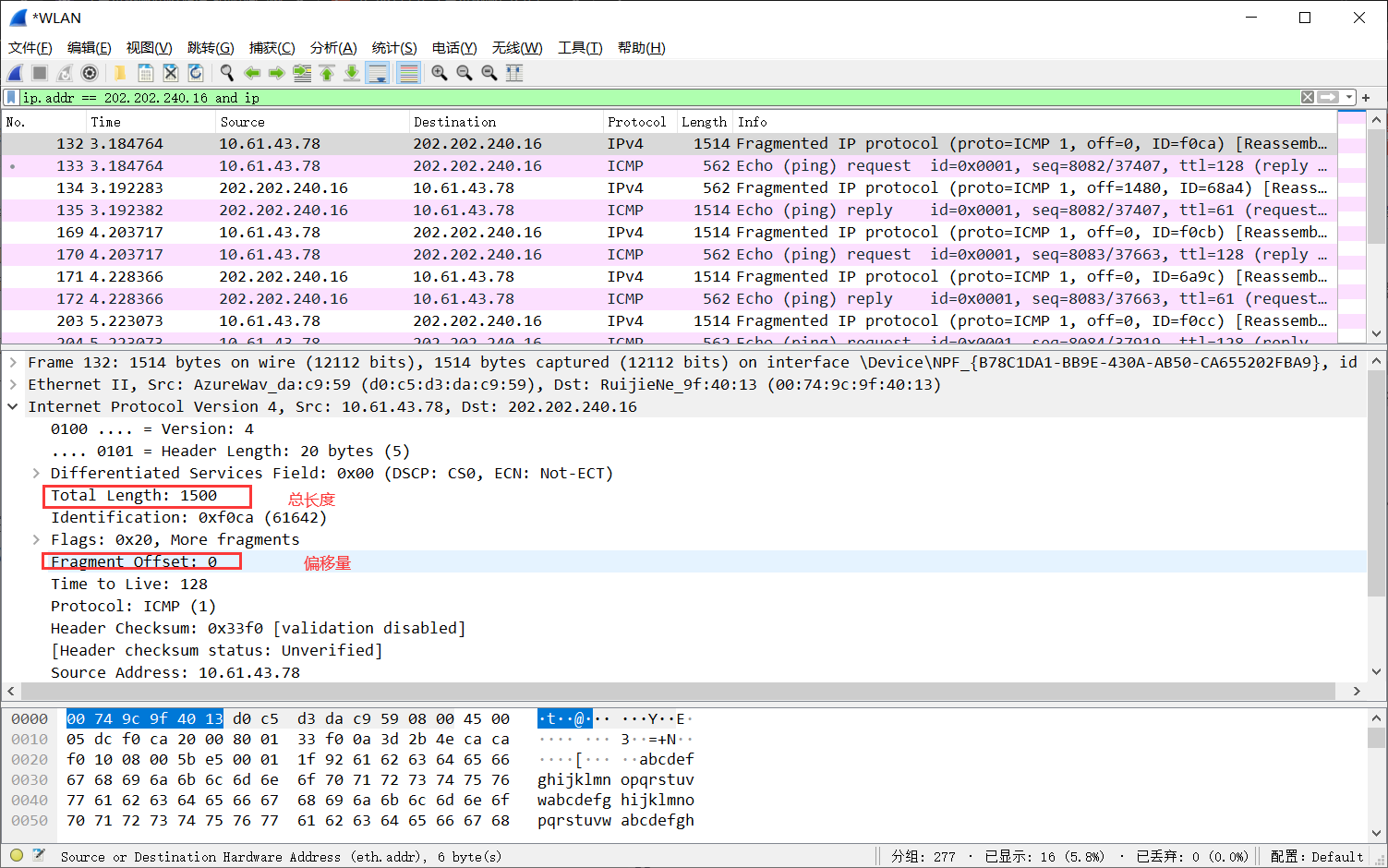Click the packet details horizontal scrollbar
Image resolution: width=1388 pixels, height=868 pixels.
point(679,691)
